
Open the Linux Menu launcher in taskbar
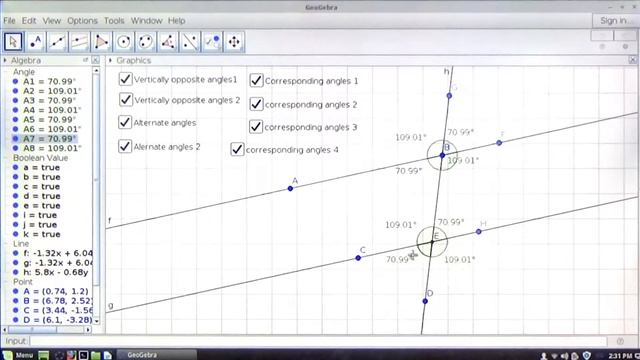click(x=18, y=355)
